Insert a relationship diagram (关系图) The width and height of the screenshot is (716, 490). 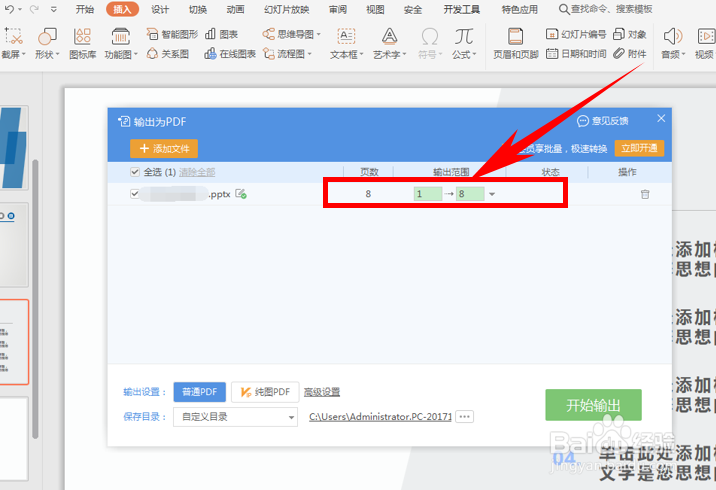[x=168, y=54]
